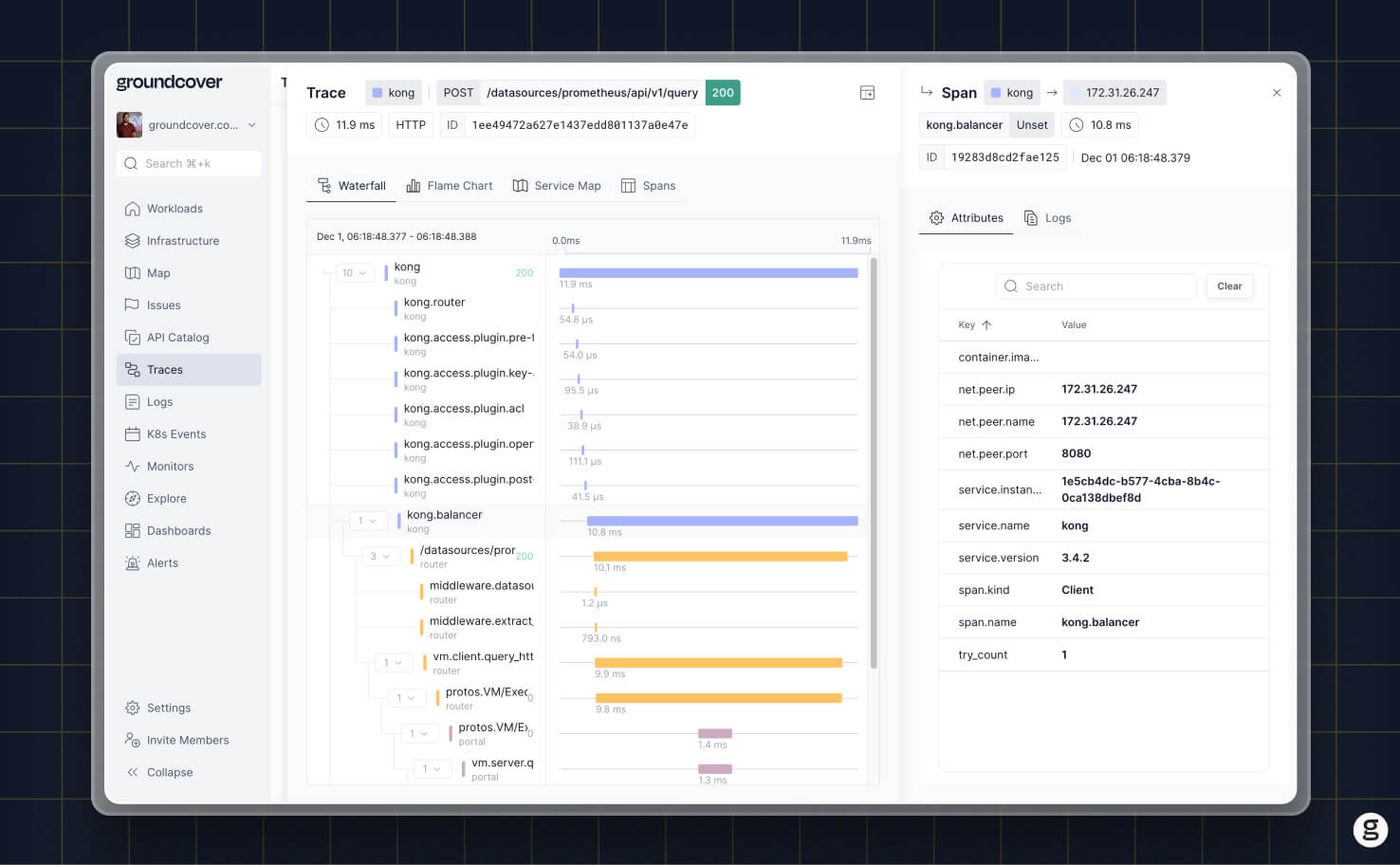Switch to the Flame Chart tab
Viewport: 1400px width, 865px height.
449,186
